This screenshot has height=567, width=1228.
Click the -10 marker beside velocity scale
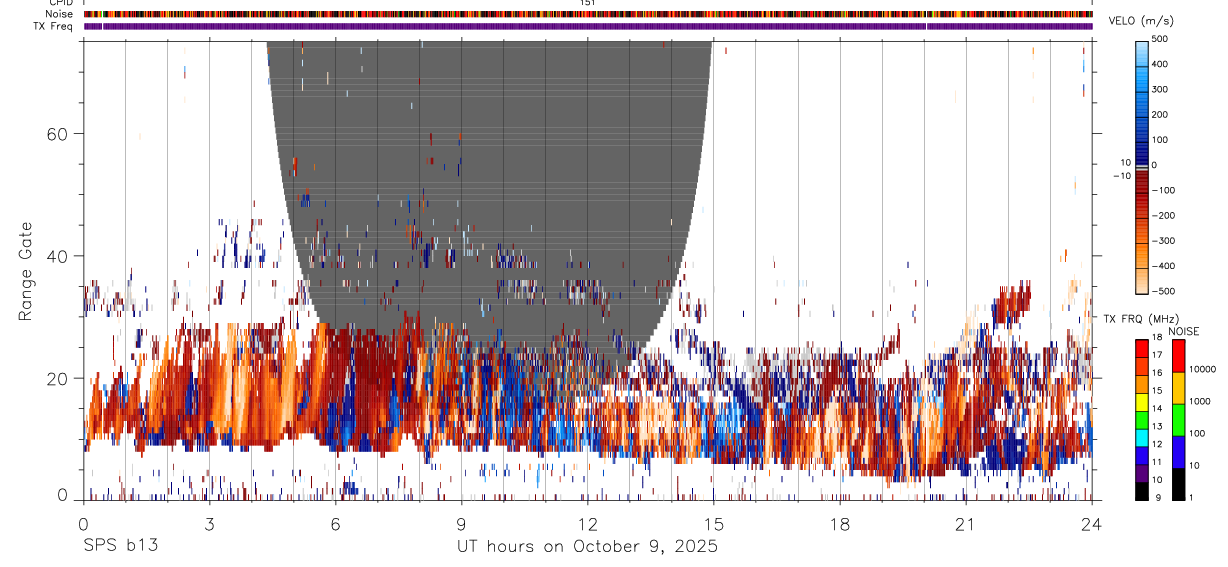[x=1121, y=176]
